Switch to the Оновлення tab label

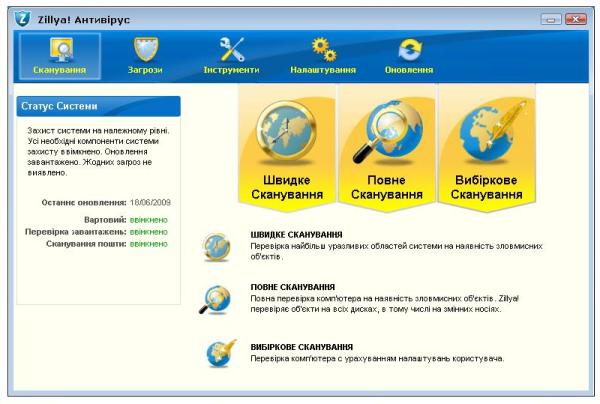tap(409, 70)
